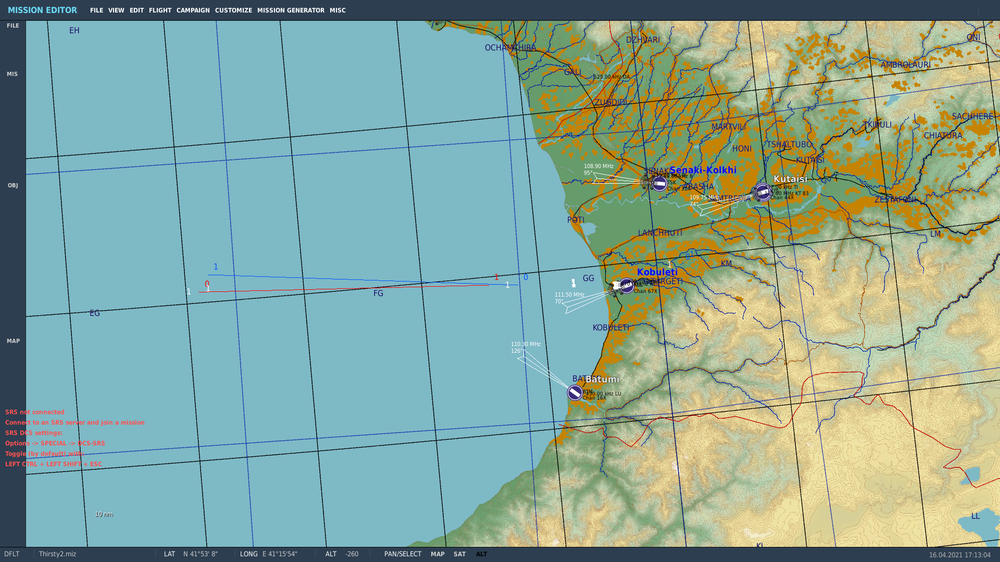Image resolution: width=1000 pixels, height=562 pixels.
Task: Click the POTI town label
Action: click(575, 220)
